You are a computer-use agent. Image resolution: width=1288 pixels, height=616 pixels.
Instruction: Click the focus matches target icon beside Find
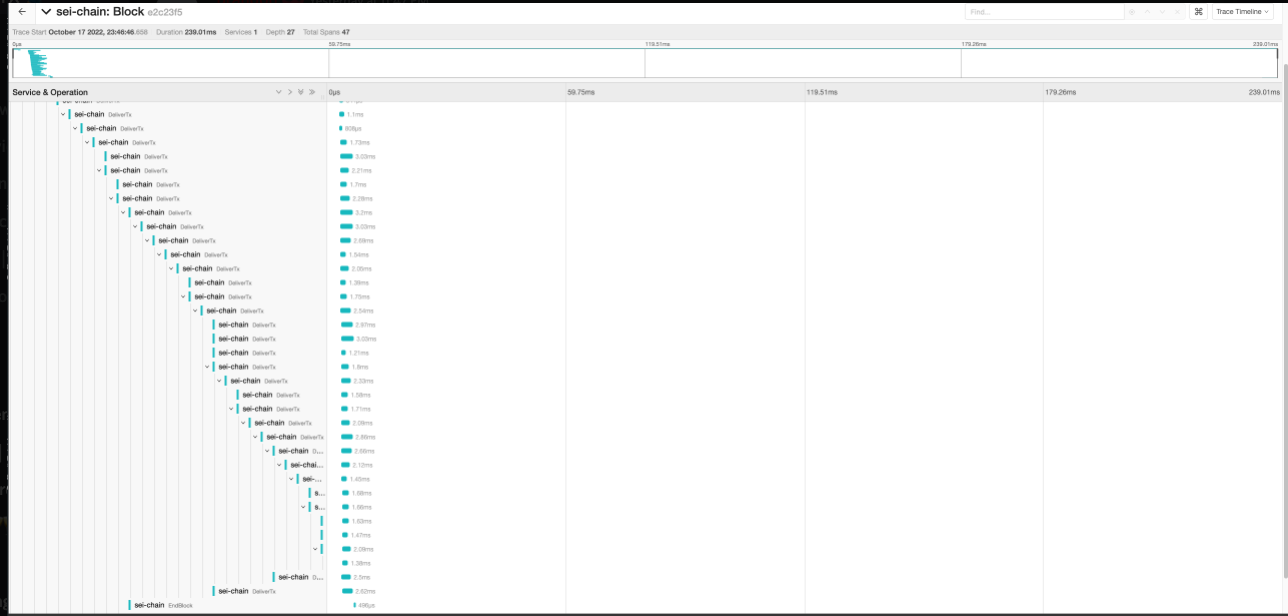tap(1133, 12)
